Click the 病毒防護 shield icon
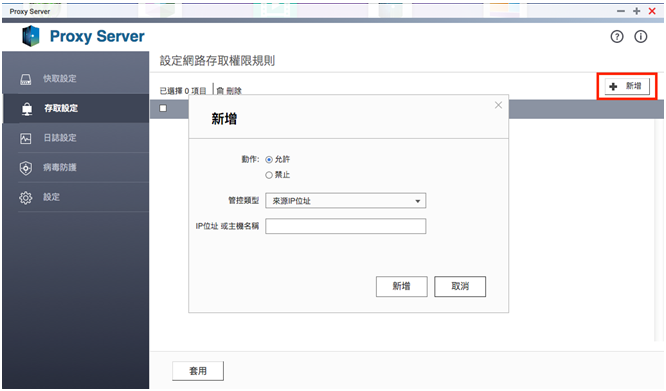The height and width of the screenshot is (391, 666). pyautogui.click(x=26, y=168)
